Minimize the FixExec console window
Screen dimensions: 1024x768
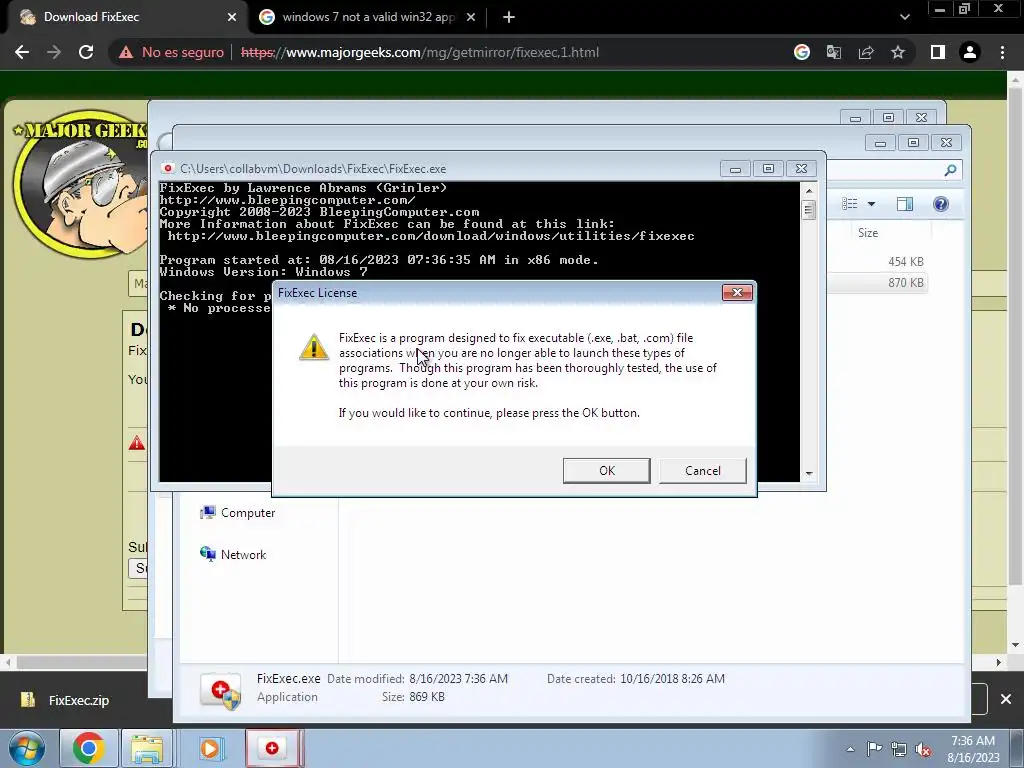(735, 169)
